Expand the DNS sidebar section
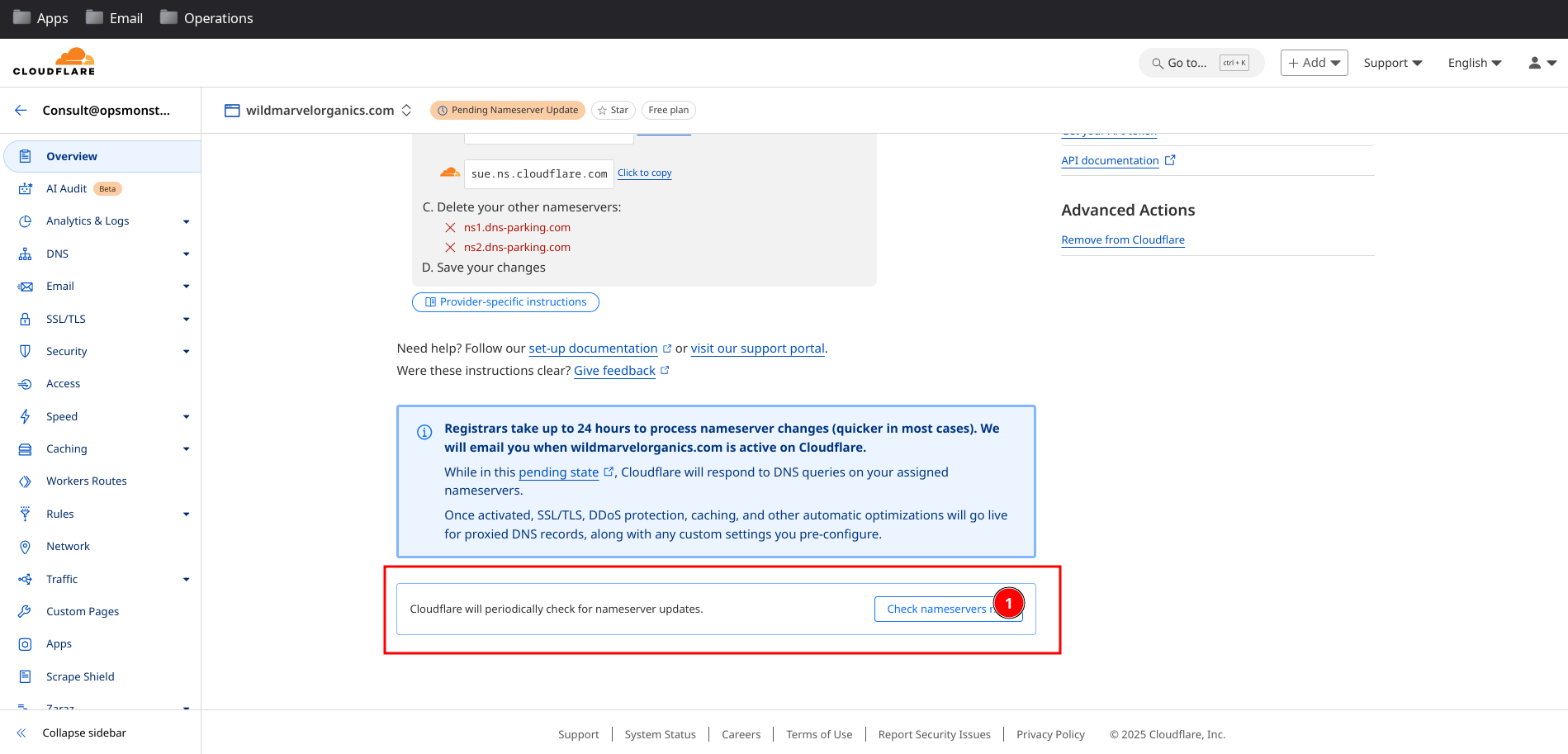Viewport: 1568px width, 754px height. click(x=186, y=254)
